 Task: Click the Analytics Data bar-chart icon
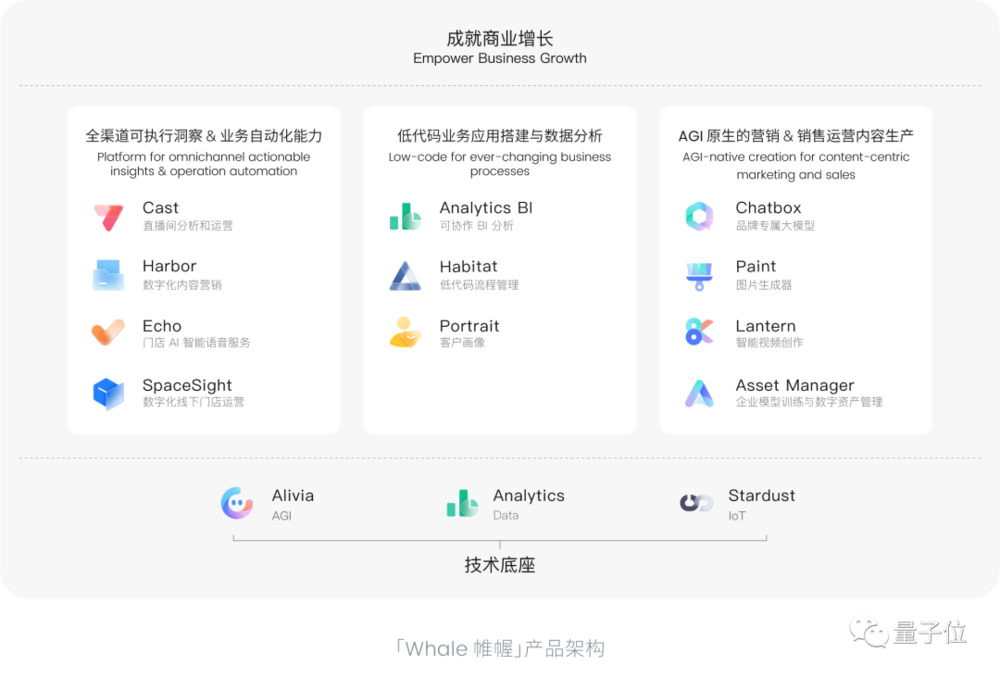point(462,503)
